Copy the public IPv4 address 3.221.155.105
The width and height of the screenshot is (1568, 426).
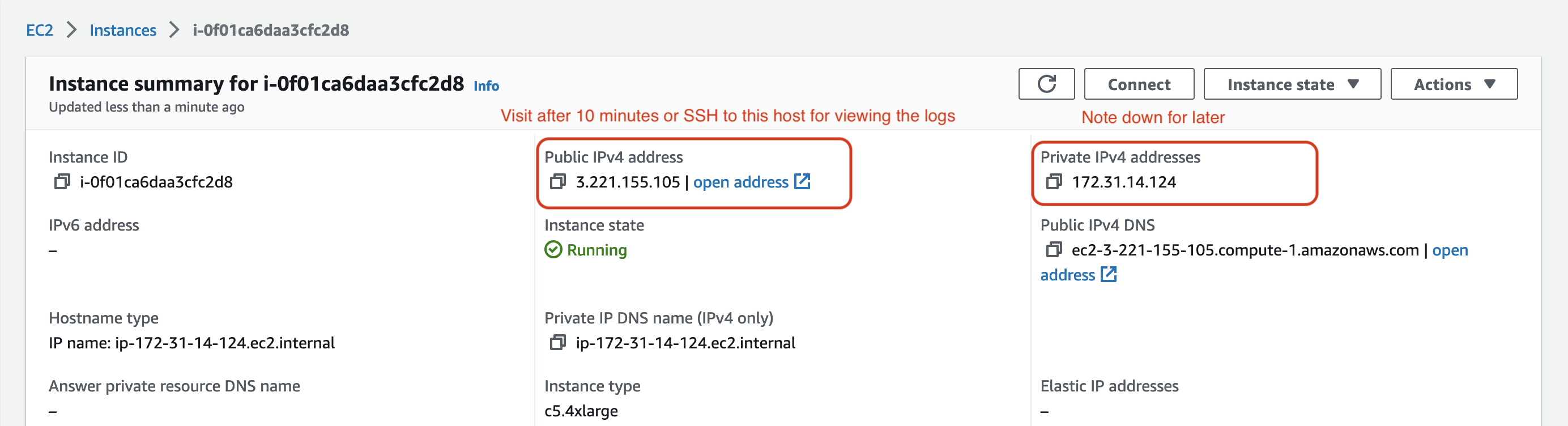(557, 182)
